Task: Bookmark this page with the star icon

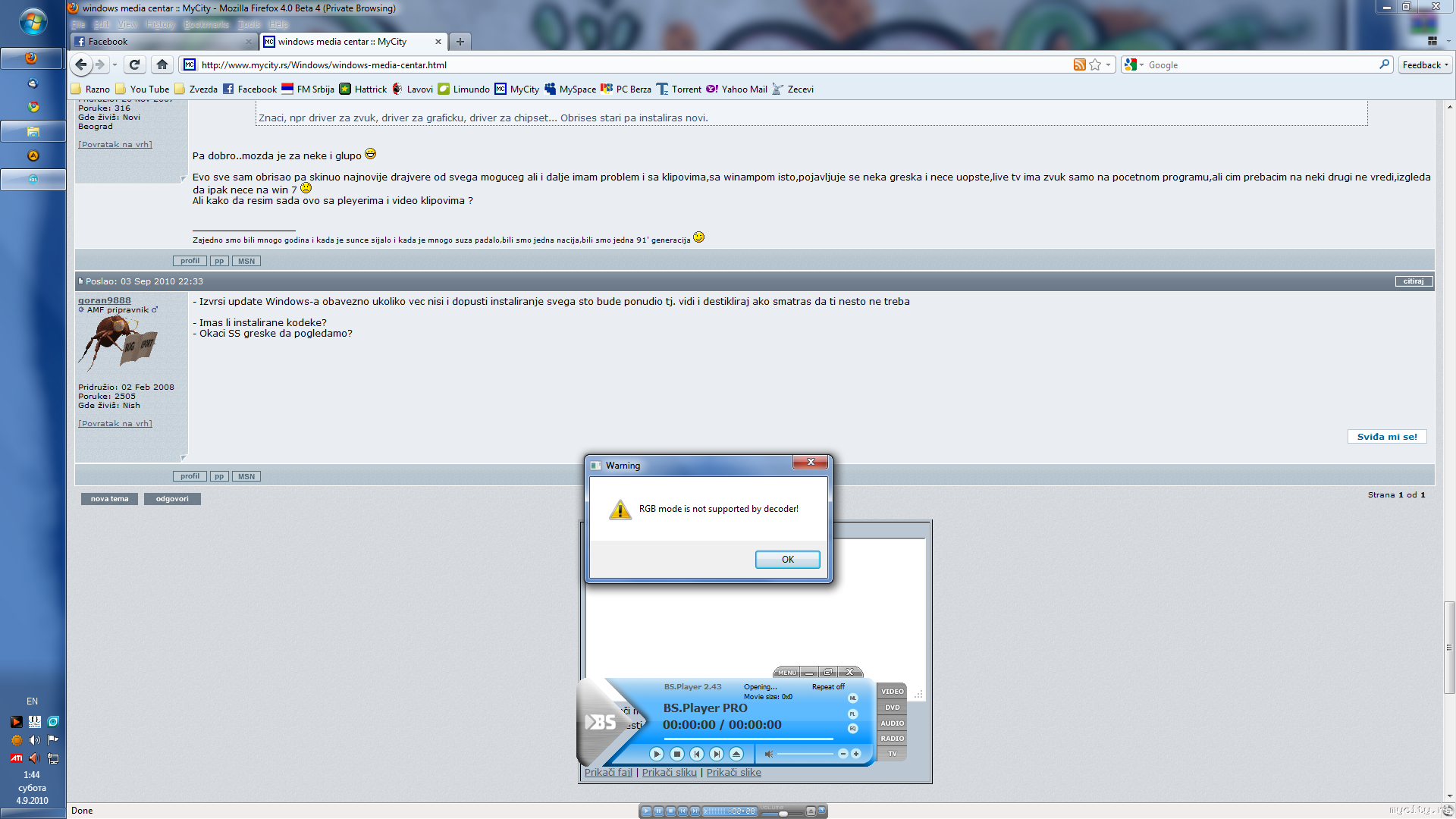Action: [1095, 65]
